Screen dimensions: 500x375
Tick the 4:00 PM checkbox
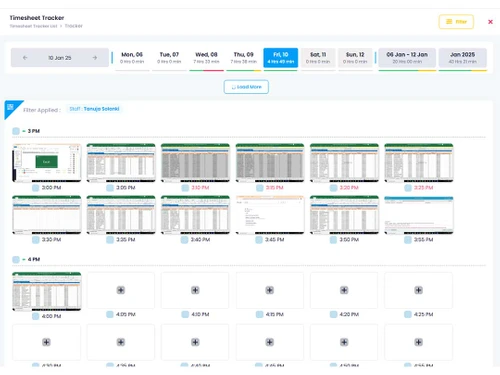(x=35, y=316)
